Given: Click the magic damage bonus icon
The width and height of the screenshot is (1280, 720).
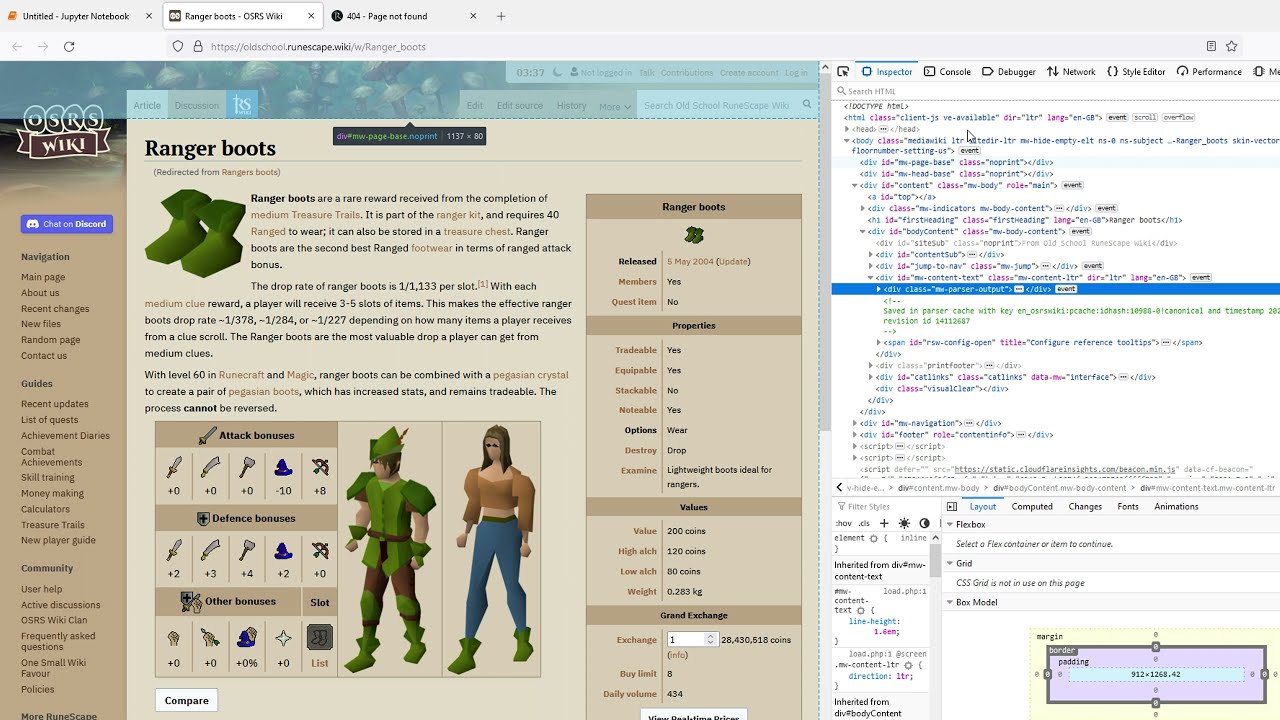Looking at the screenshot, I should [247, 637].
